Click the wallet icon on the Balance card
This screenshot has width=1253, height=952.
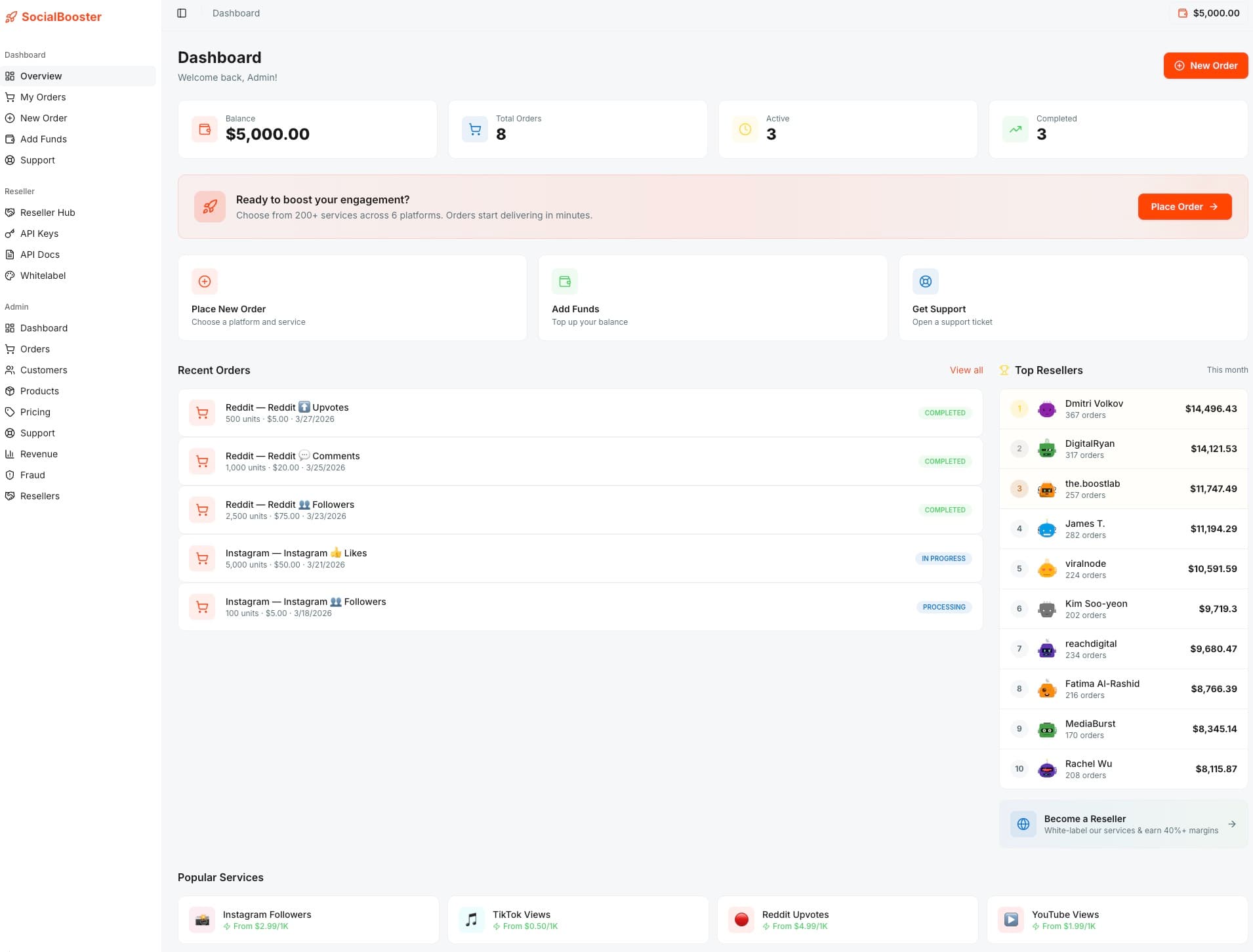coord(204,129)
